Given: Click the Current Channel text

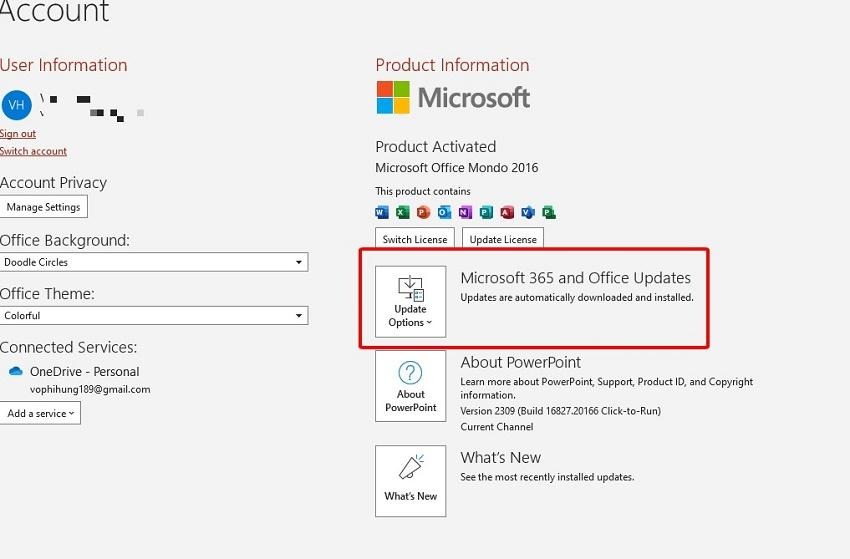Looking at the screenshot, I should [x=497, y=427].
